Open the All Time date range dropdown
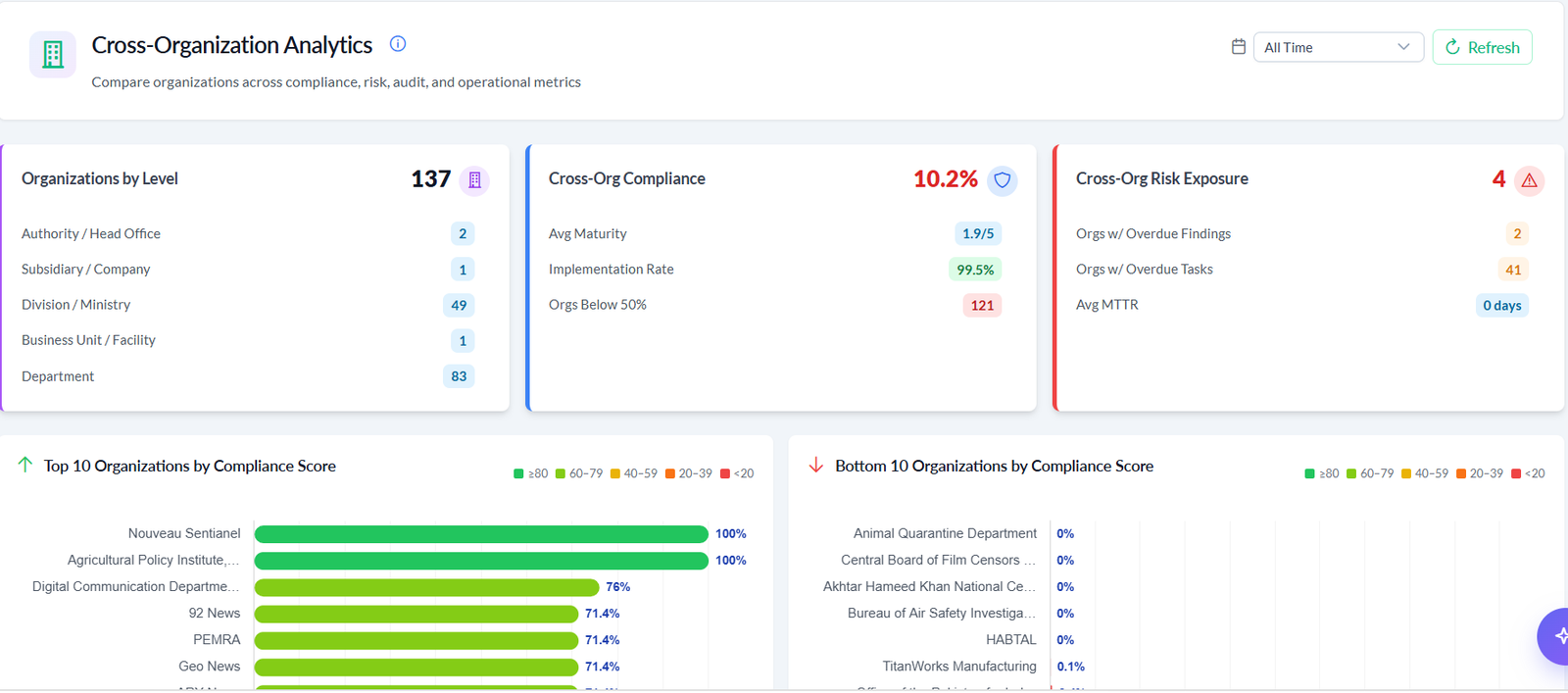Viewport: 1568px width, 693px height. [1338, 47]
